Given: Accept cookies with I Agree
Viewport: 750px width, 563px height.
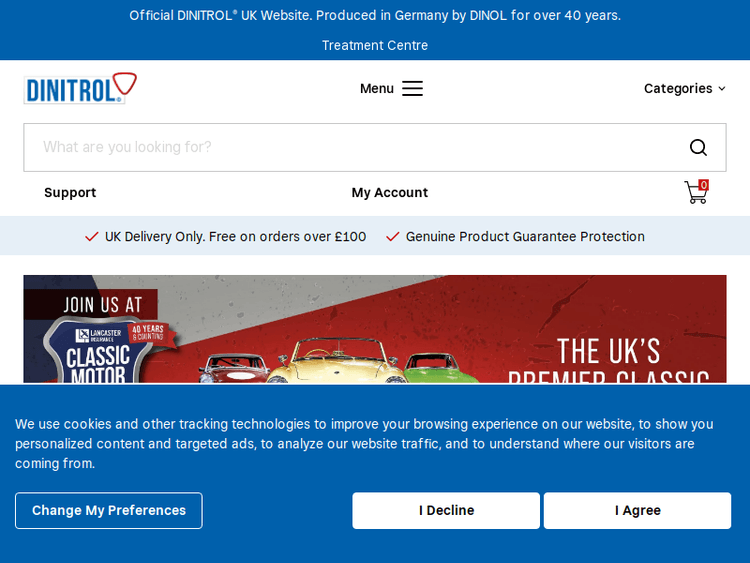Looking at the screenshot, I should click(x=637, y=510).
